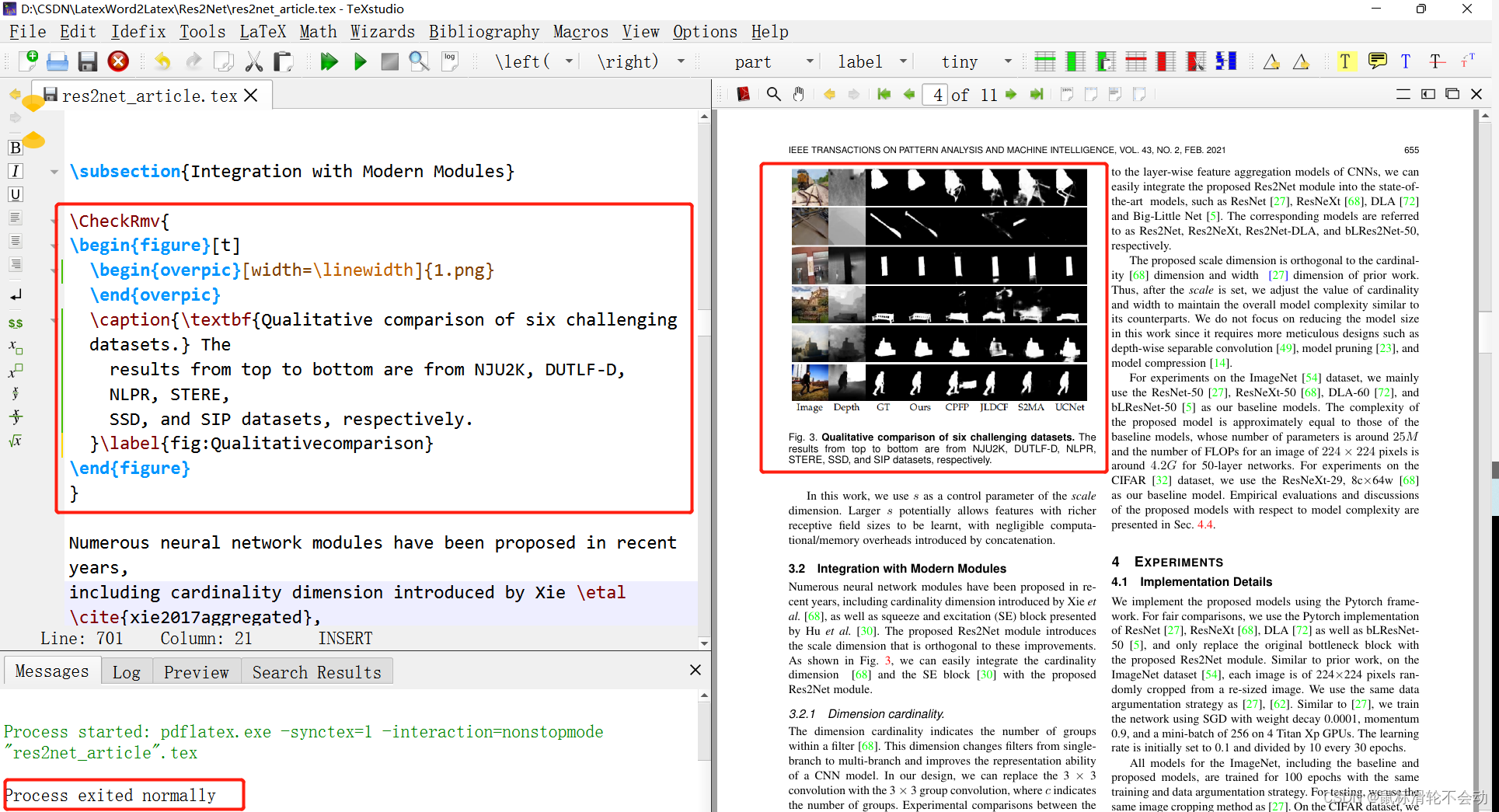Image resolution: width=1499 pixels, height=812 pixels.
Task: Run Build & View
Action: [x=329, y=61]
